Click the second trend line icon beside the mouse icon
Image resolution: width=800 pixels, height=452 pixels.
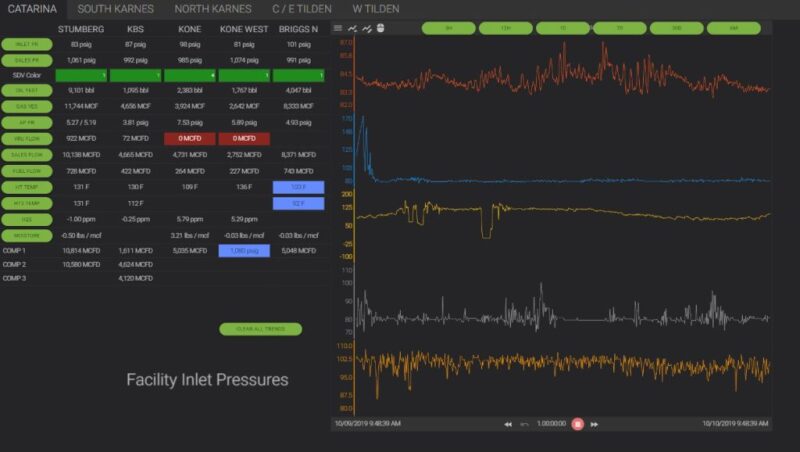[366, 28]
